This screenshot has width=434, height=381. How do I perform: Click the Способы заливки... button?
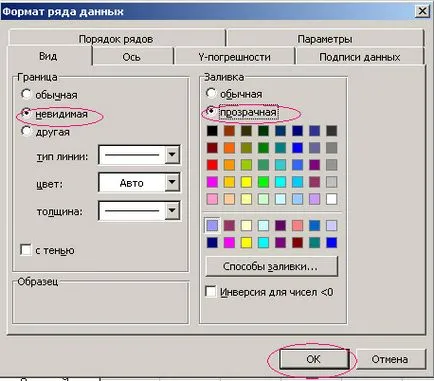[272, 266]
